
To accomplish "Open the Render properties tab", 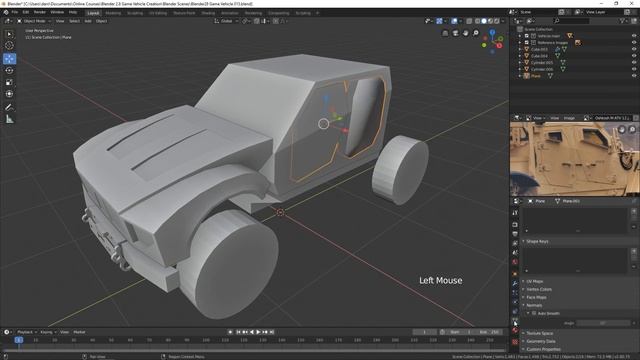I will point(515,224).
